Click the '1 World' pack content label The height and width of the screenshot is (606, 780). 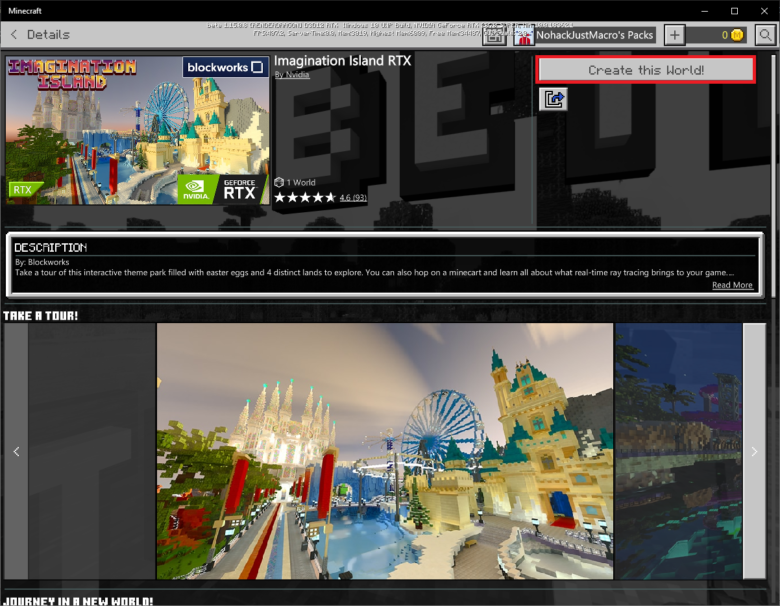[x=295, y=183]
